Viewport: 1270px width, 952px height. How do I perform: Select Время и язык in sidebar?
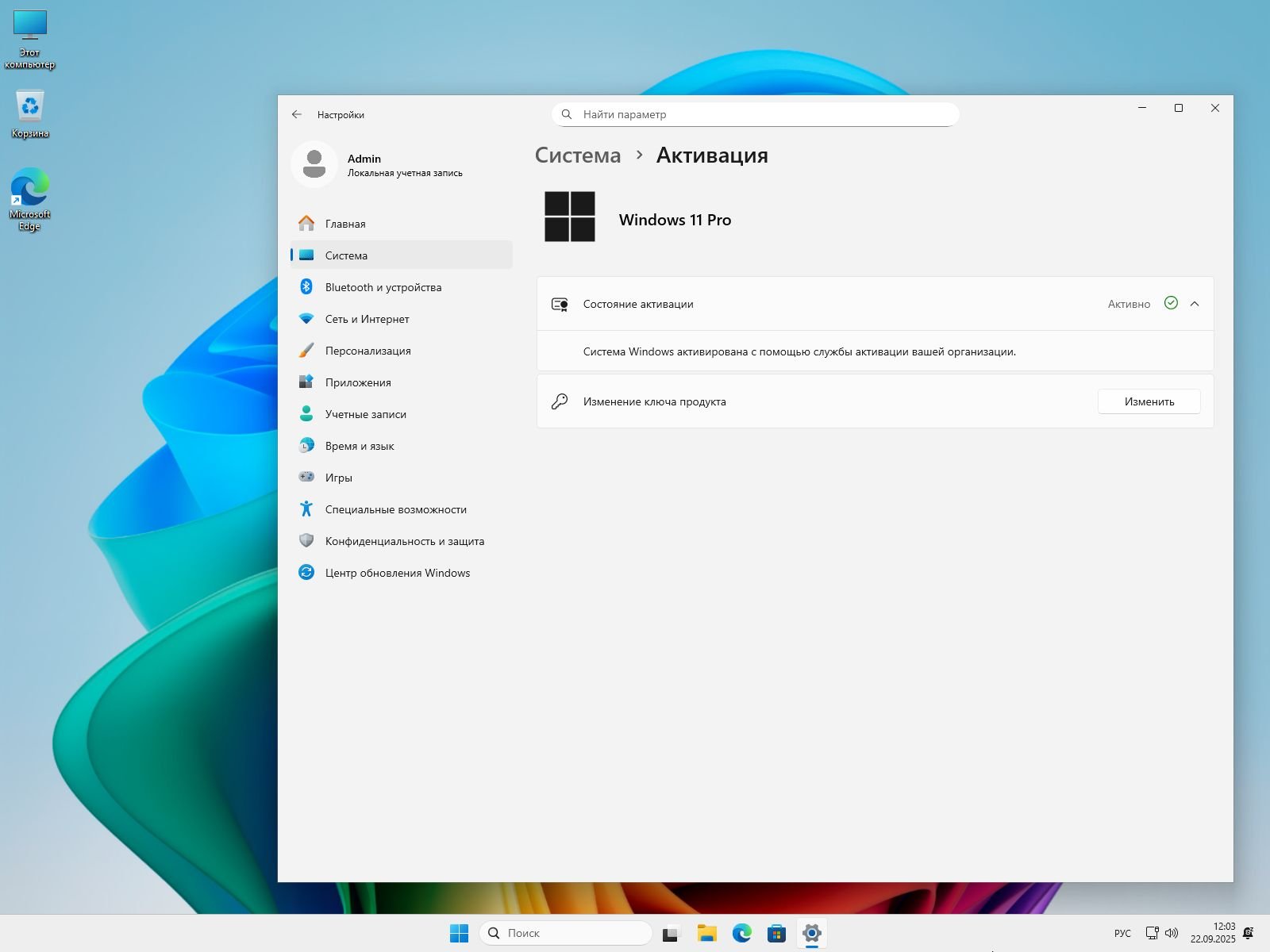coord(359,446)
